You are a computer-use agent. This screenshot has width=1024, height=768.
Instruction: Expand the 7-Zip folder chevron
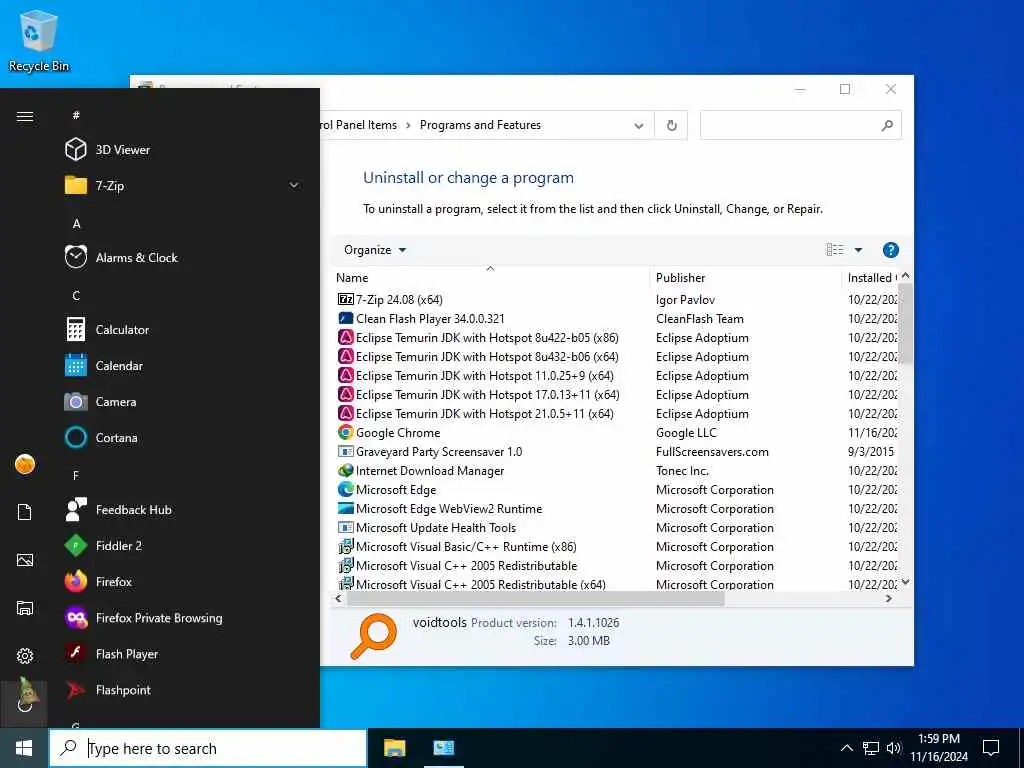(x=294, y=185)
